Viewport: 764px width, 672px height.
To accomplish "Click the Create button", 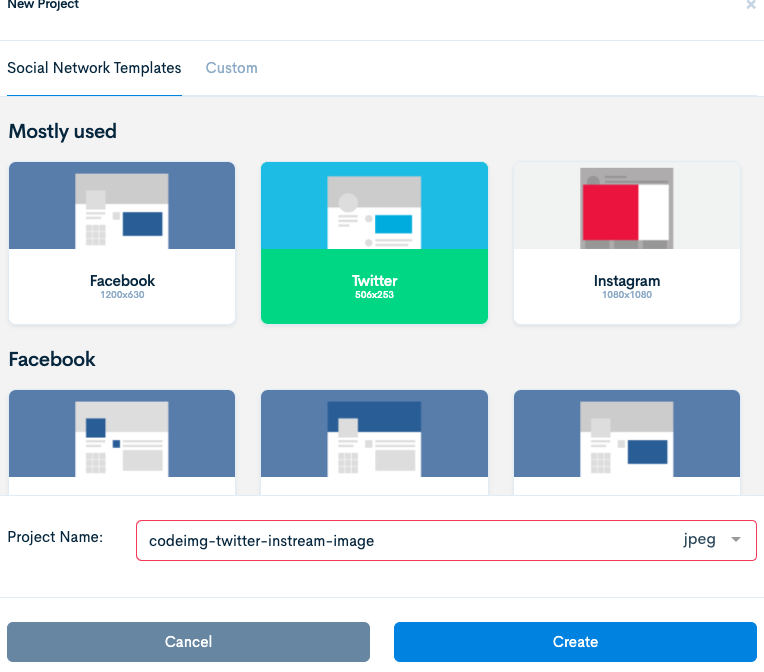I will click(x=575, y=641).
